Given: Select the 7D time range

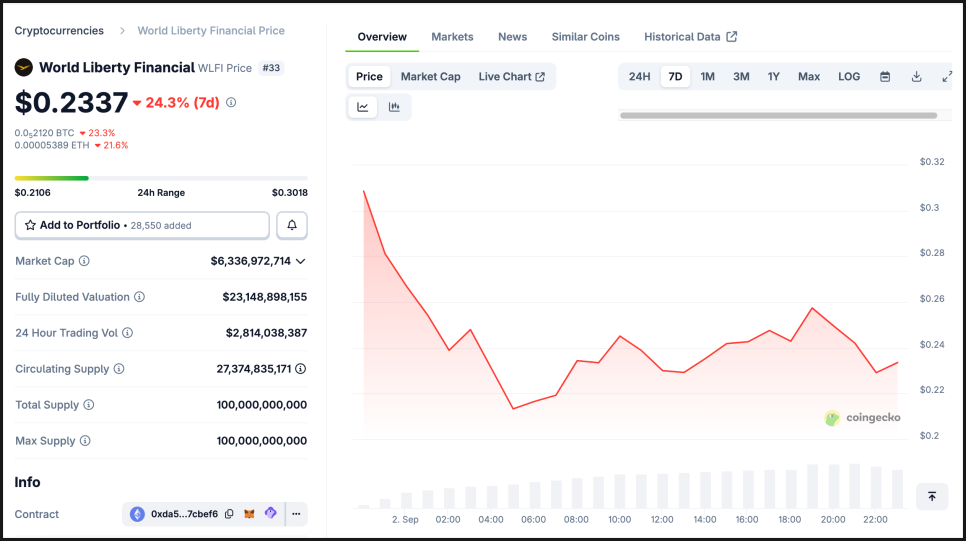Looking at the screenshot, I should pos(675,76).
